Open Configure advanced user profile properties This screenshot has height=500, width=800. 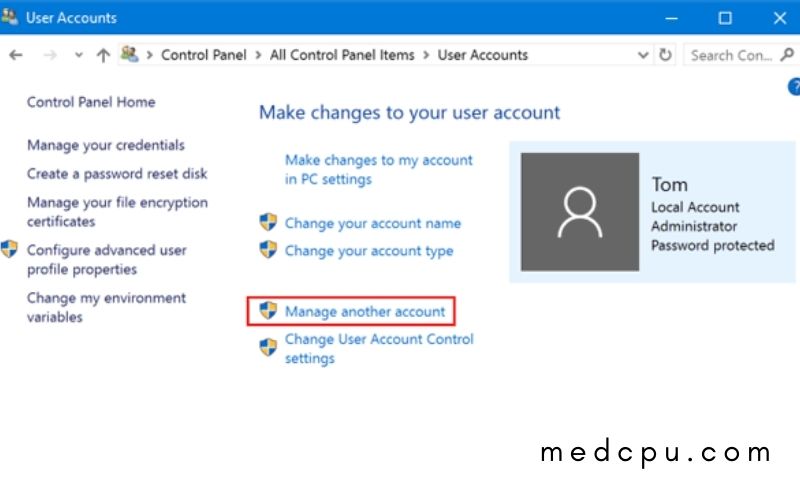pyautogui.click(x=107, y=260)
